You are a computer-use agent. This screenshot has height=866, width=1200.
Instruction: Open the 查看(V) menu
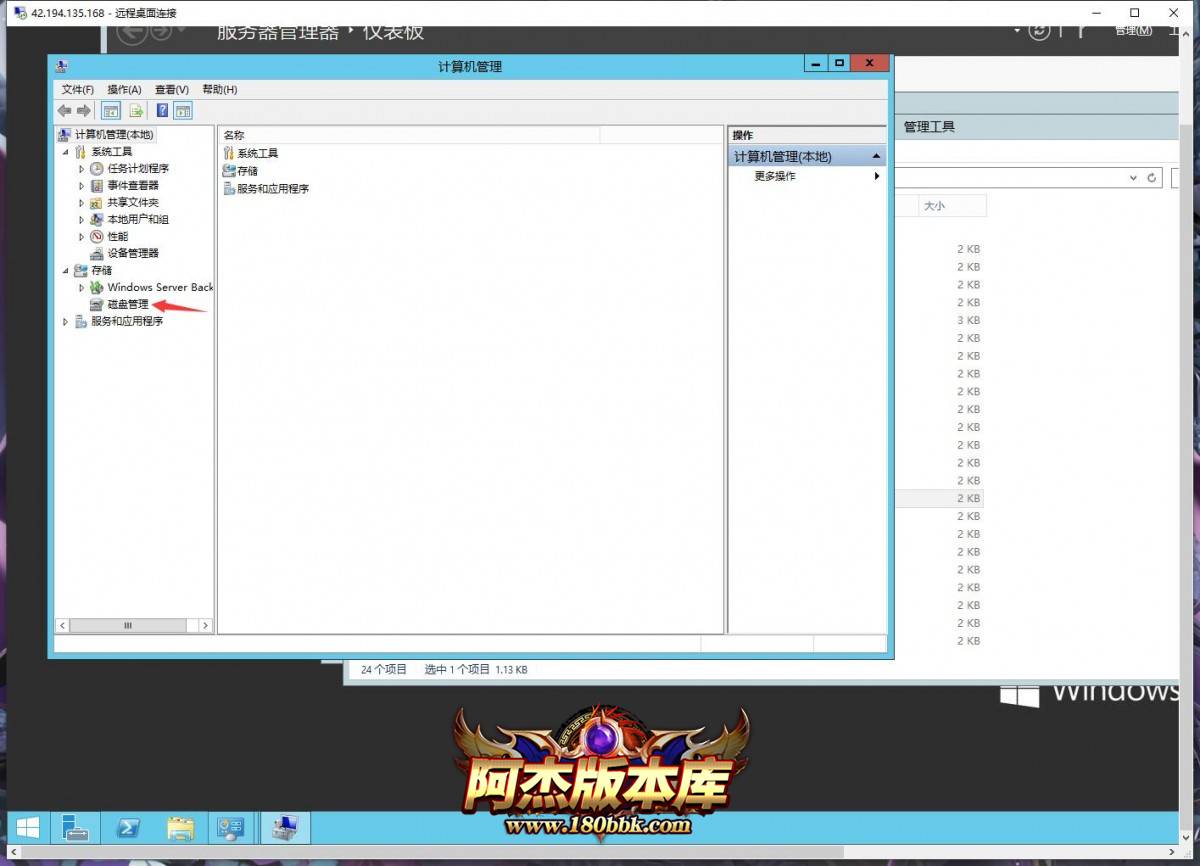pyautogui.click(x=172, y=89)
